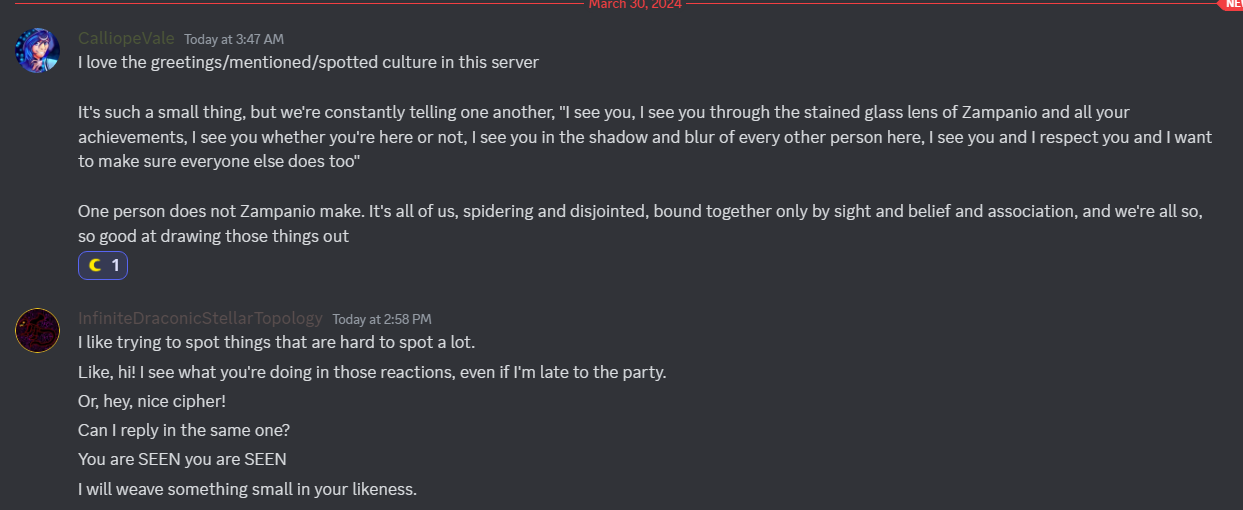
Task: Click the "Today at 3:47 AM" timestamp
Action: pos(234,39)
